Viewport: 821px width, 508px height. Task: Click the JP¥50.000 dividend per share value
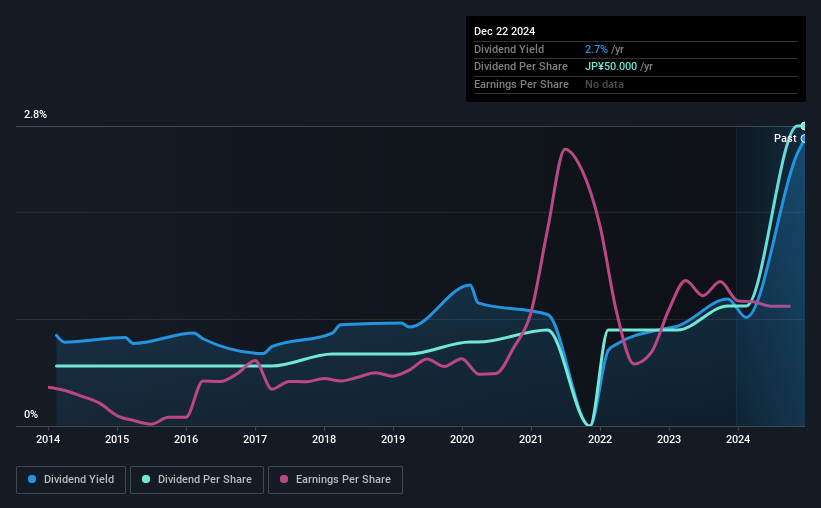(x=611, y=67)
